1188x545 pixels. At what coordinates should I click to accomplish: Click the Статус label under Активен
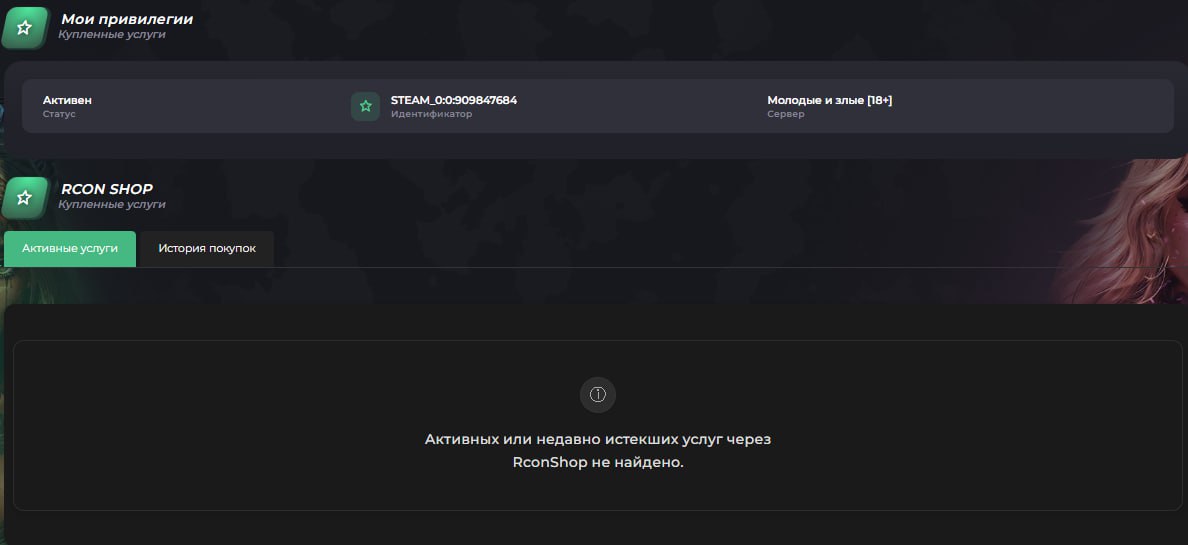click(x=59, y=114)
